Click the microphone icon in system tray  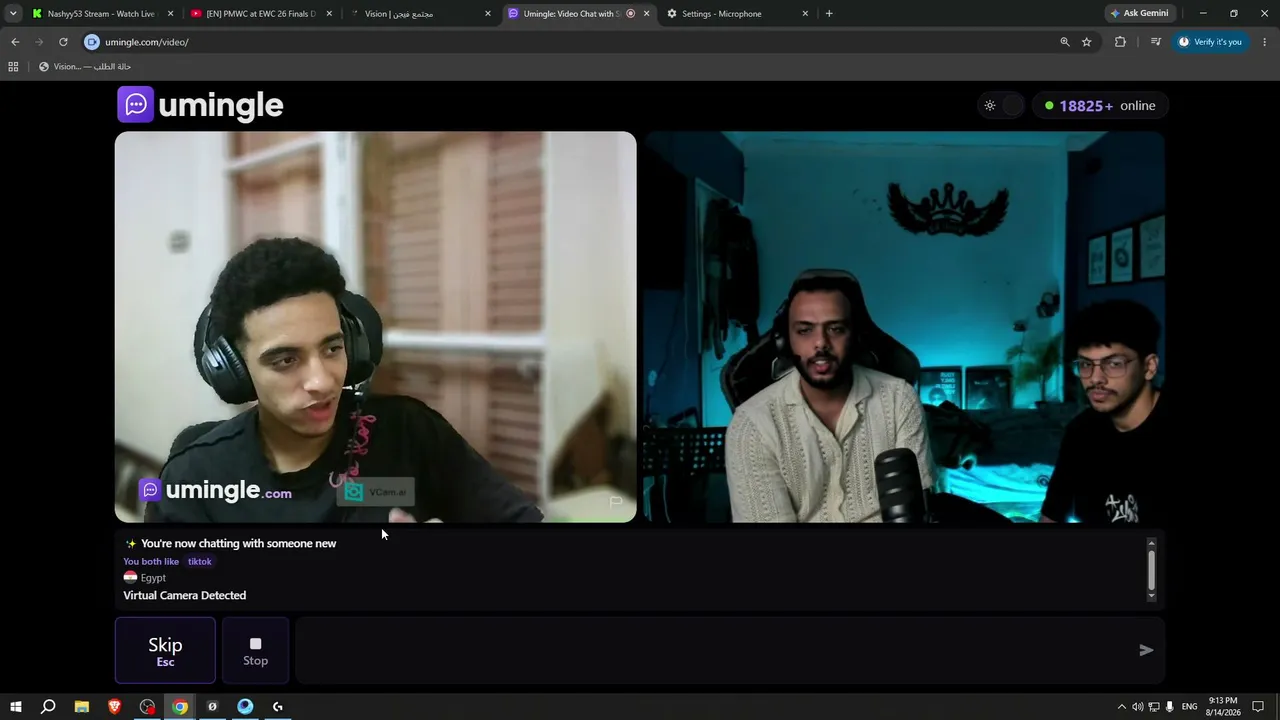[x=1169, y=707]
